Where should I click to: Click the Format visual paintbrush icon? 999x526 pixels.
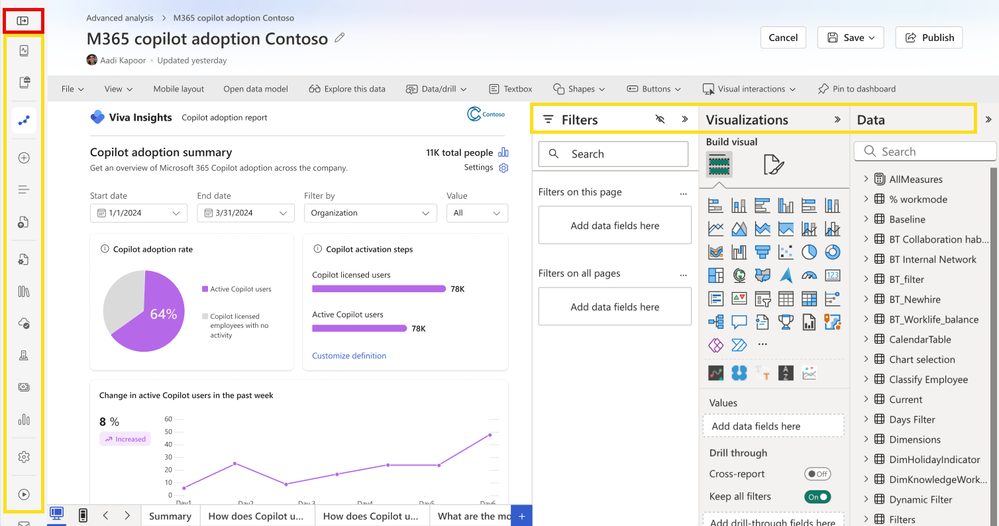tap(773, 165)
